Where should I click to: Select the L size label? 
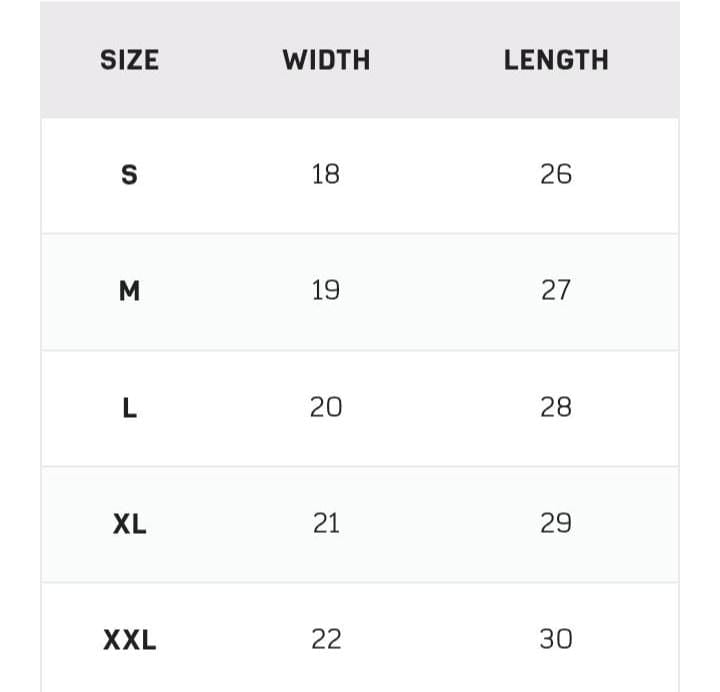(x=129, y=407)
